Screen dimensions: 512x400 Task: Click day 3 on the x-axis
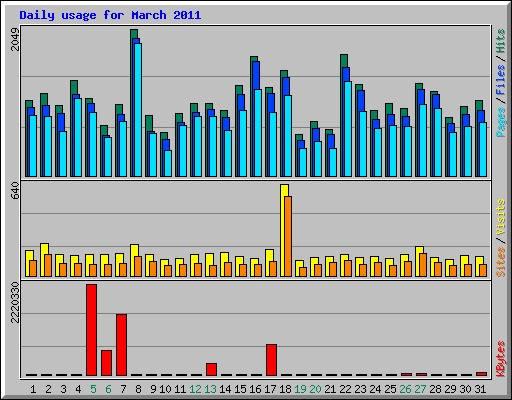(63, 389)
